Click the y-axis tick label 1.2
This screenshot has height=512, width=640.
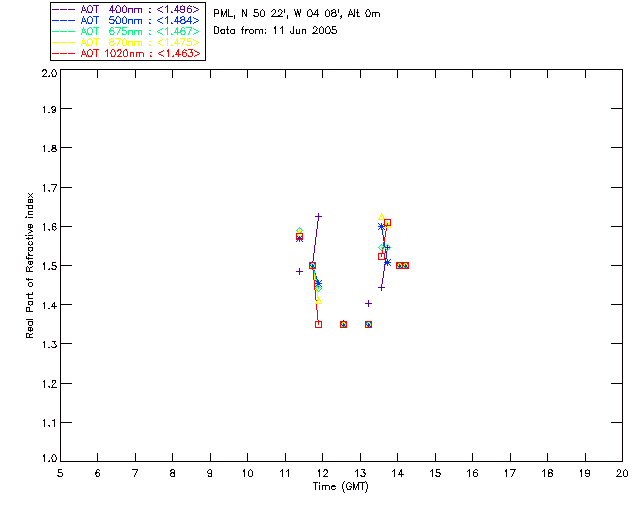click(x=49, y=384)
